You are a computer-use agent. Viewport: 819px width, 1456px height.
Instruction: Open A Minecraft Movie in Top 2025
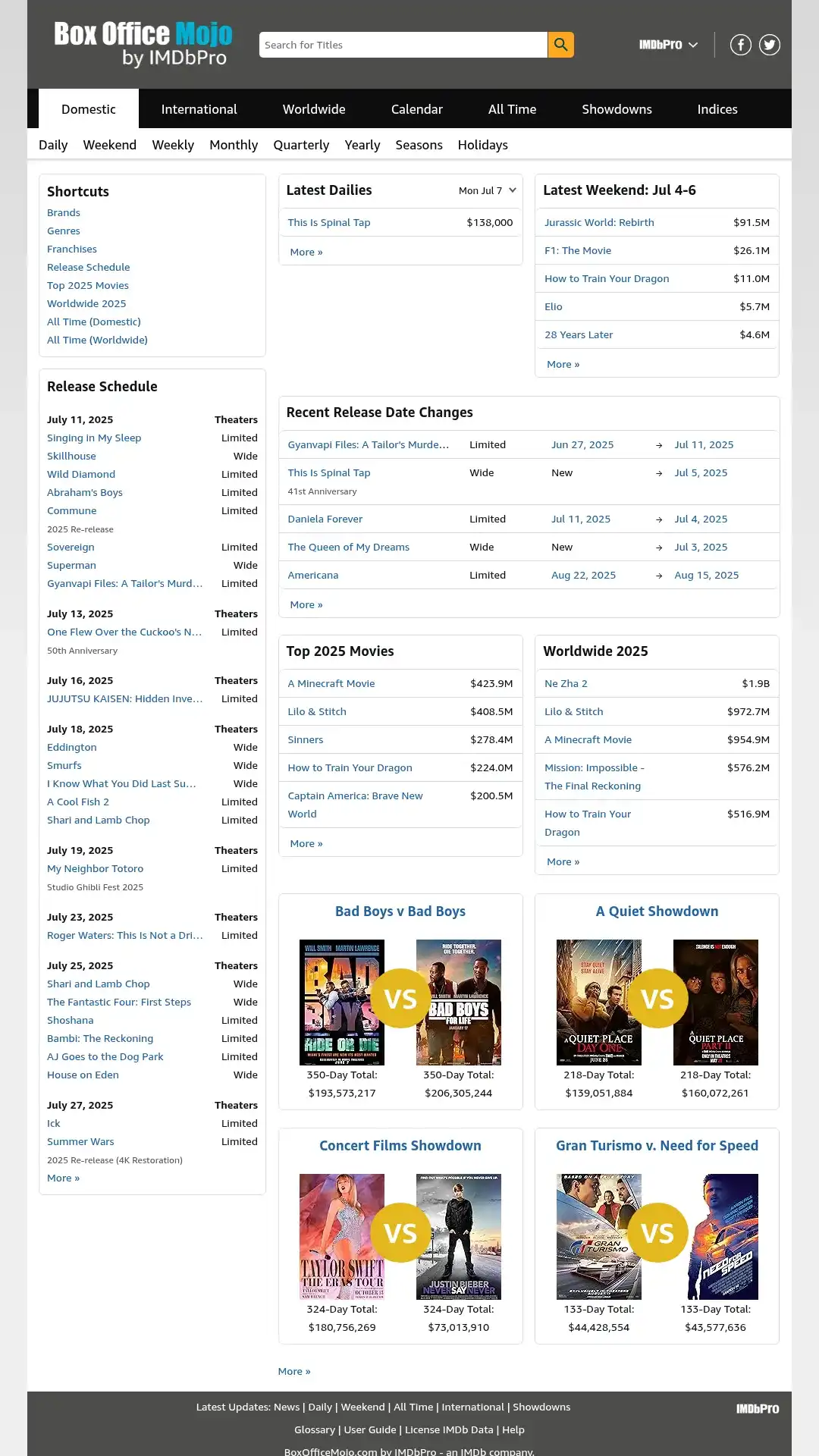(x=331, y=684)
